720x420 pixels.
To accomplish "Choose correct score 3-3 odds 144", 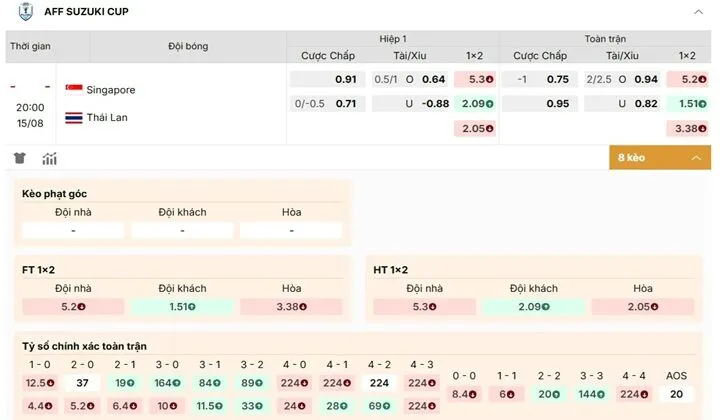I will tap(591, 394).
